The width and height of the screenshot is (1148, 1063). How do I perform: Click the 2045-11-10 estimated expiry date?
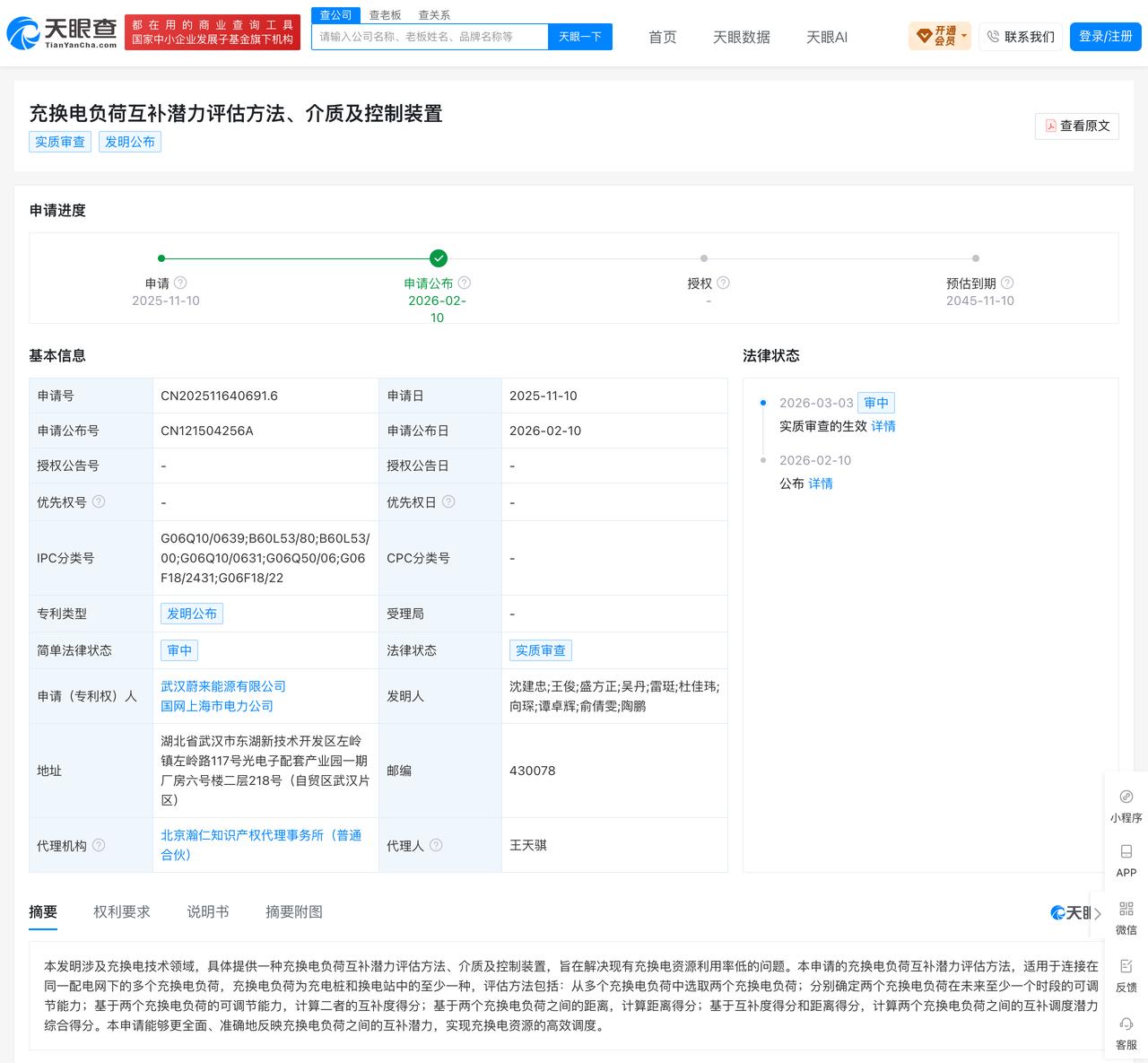(x=979, y=301)
